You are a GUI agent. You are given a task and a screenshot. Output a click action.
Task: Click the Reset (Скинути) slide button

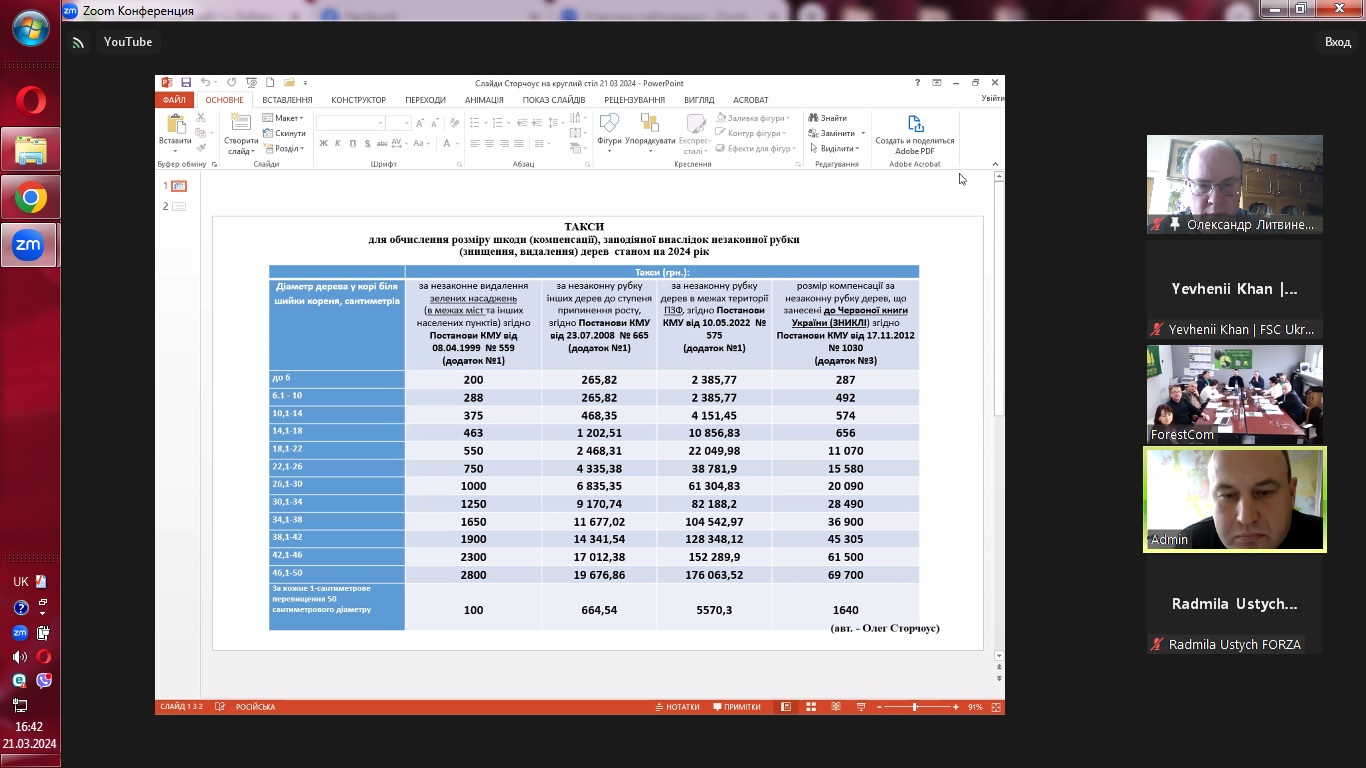[x=284, y=133]
